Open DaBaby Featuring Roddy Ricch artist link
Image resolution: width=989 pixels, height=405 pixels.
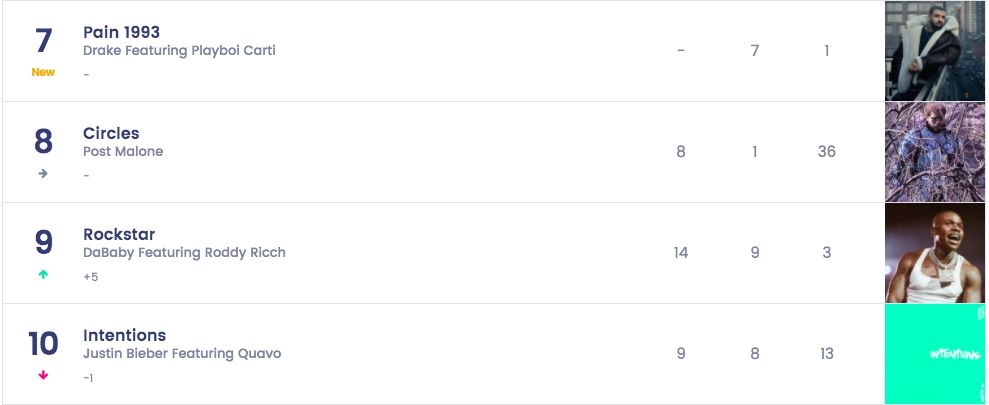pyautogui.click(x=184, y=252)
